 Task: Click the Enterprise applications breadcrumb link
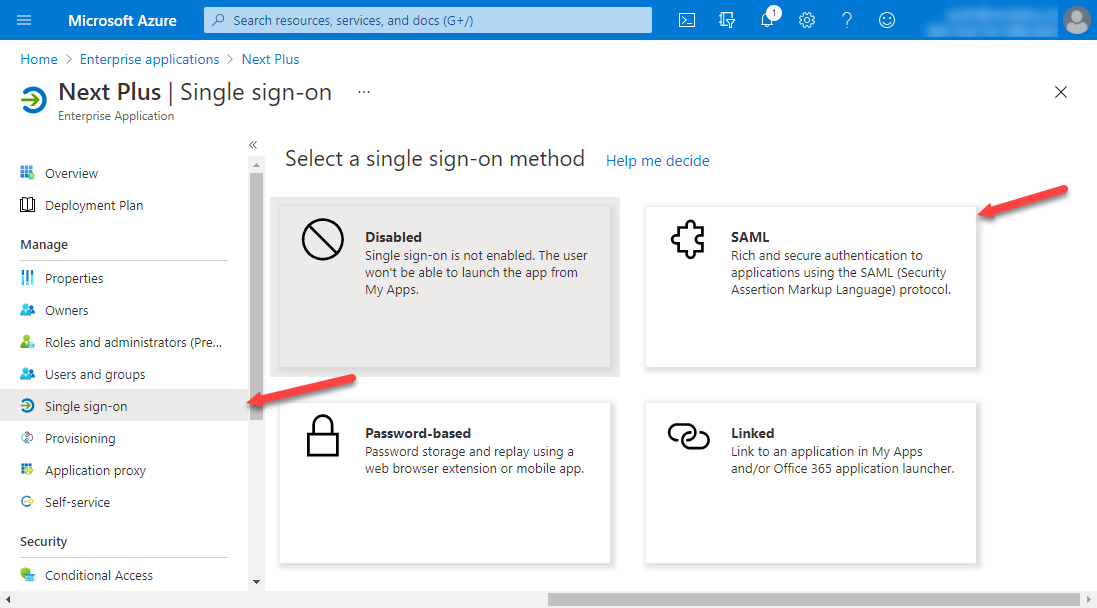(149, 59)
